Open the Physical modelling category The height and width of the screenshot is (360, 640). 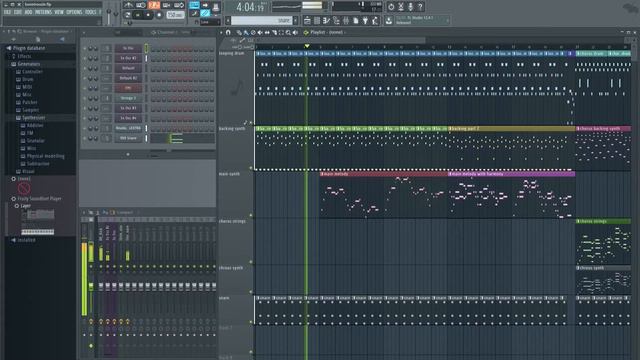tap(46, 156)
